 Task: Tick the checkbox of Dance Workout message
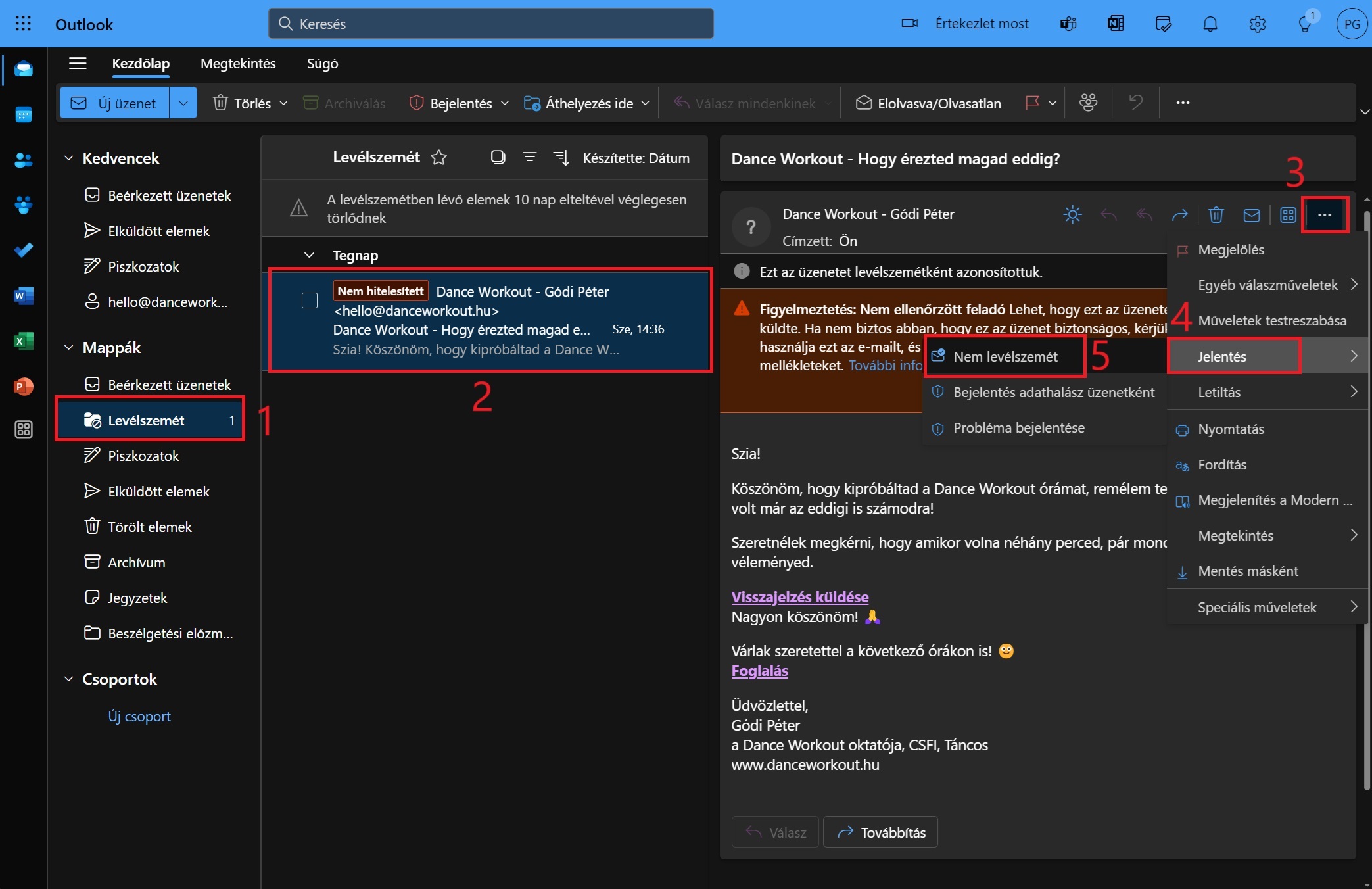pos(310,300)
